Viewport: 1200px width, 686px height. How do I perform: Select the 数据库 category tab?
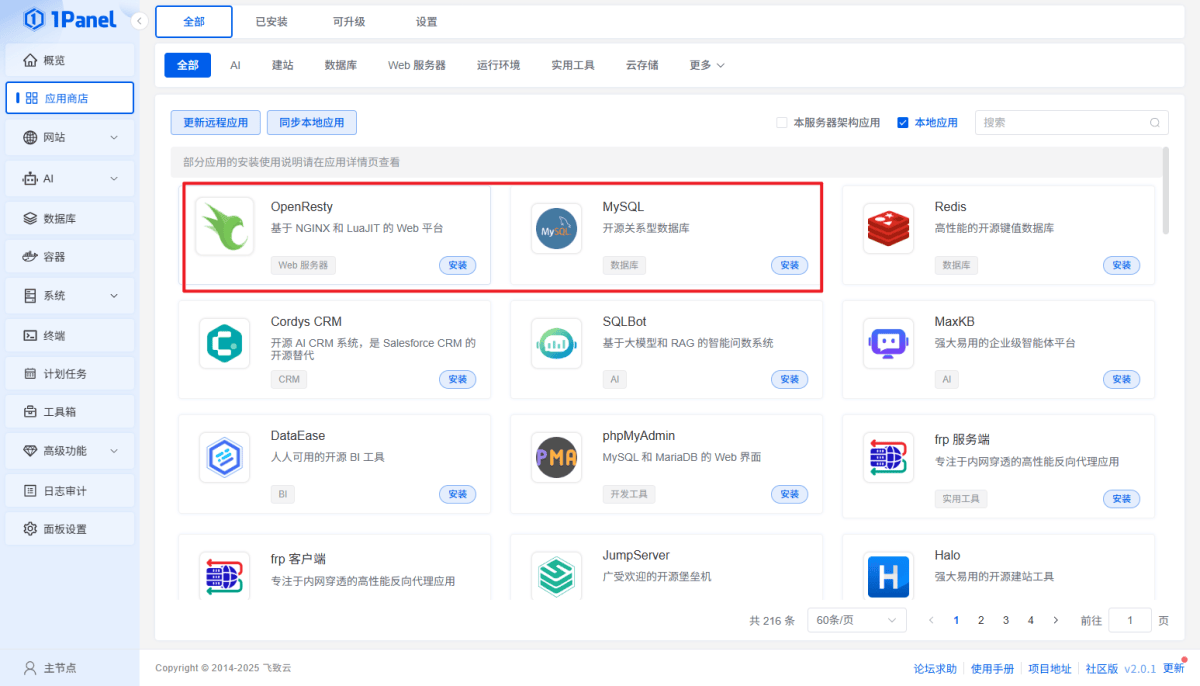[341, 65]
